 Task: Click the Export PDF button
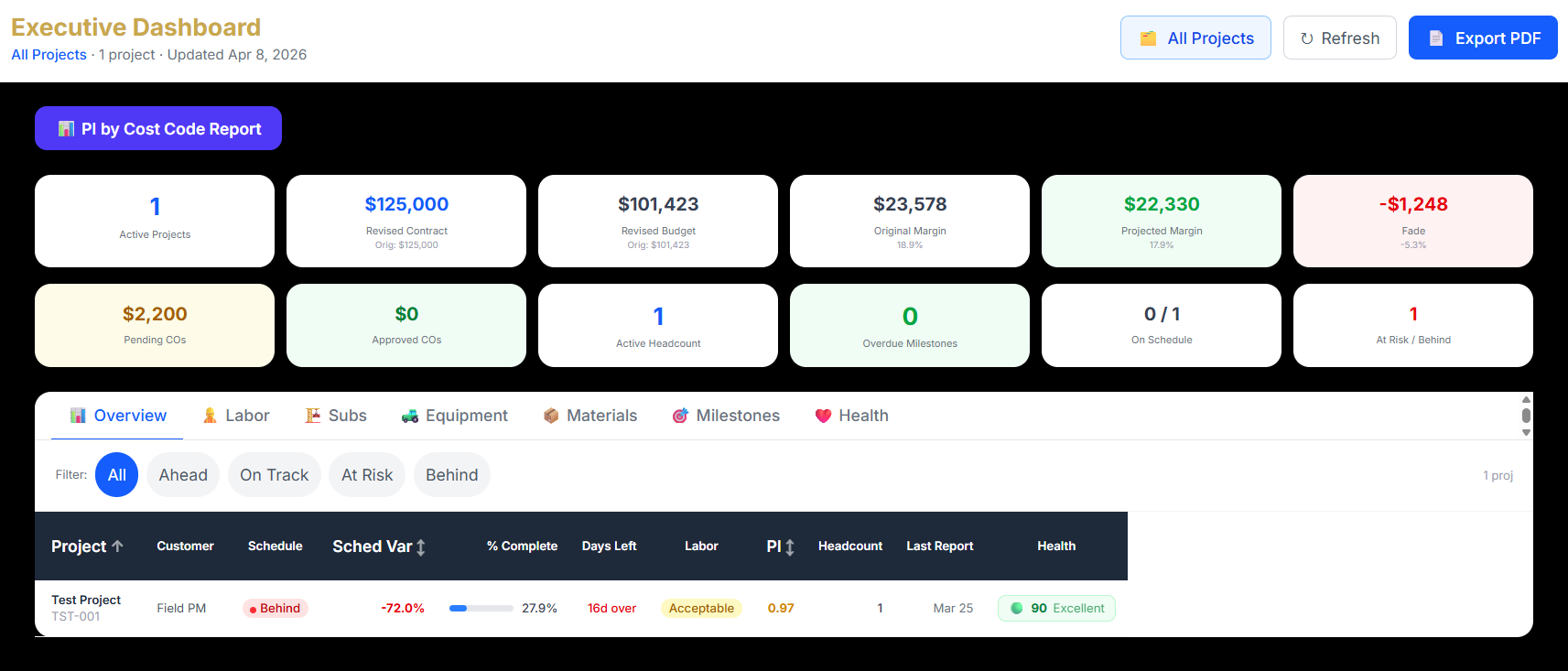click(1483, 38)
